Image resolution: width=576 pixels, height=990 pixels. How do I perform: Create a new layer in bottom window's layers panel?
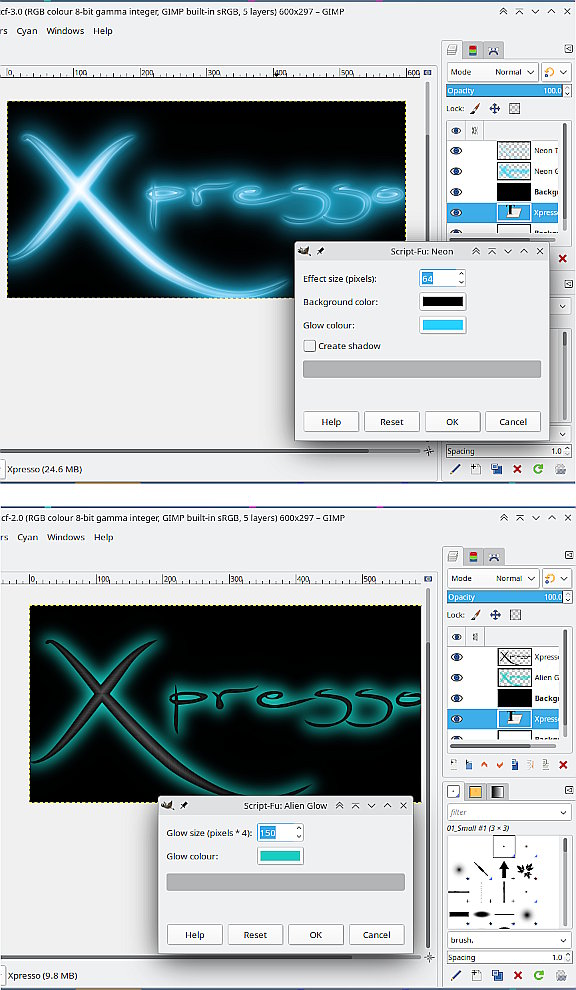453,765
